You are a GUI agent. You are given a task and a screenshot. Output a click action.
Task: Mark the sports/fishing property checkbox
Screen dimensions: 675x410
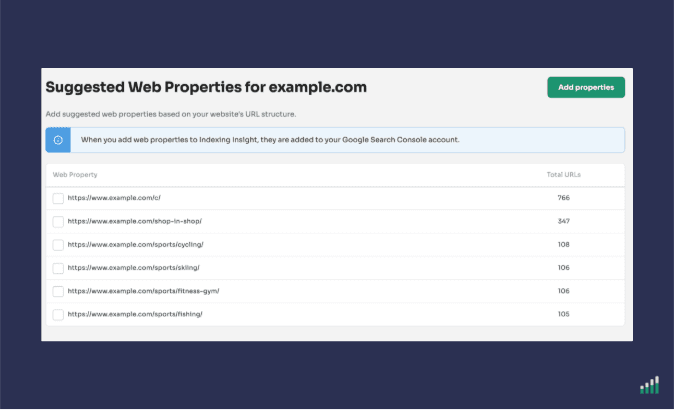[x=58, y=314]
